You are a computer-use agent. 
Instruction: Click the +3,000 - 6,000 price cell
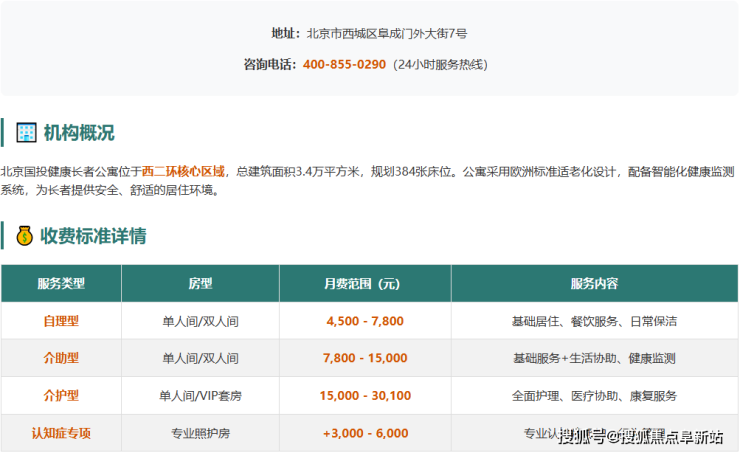365,433
